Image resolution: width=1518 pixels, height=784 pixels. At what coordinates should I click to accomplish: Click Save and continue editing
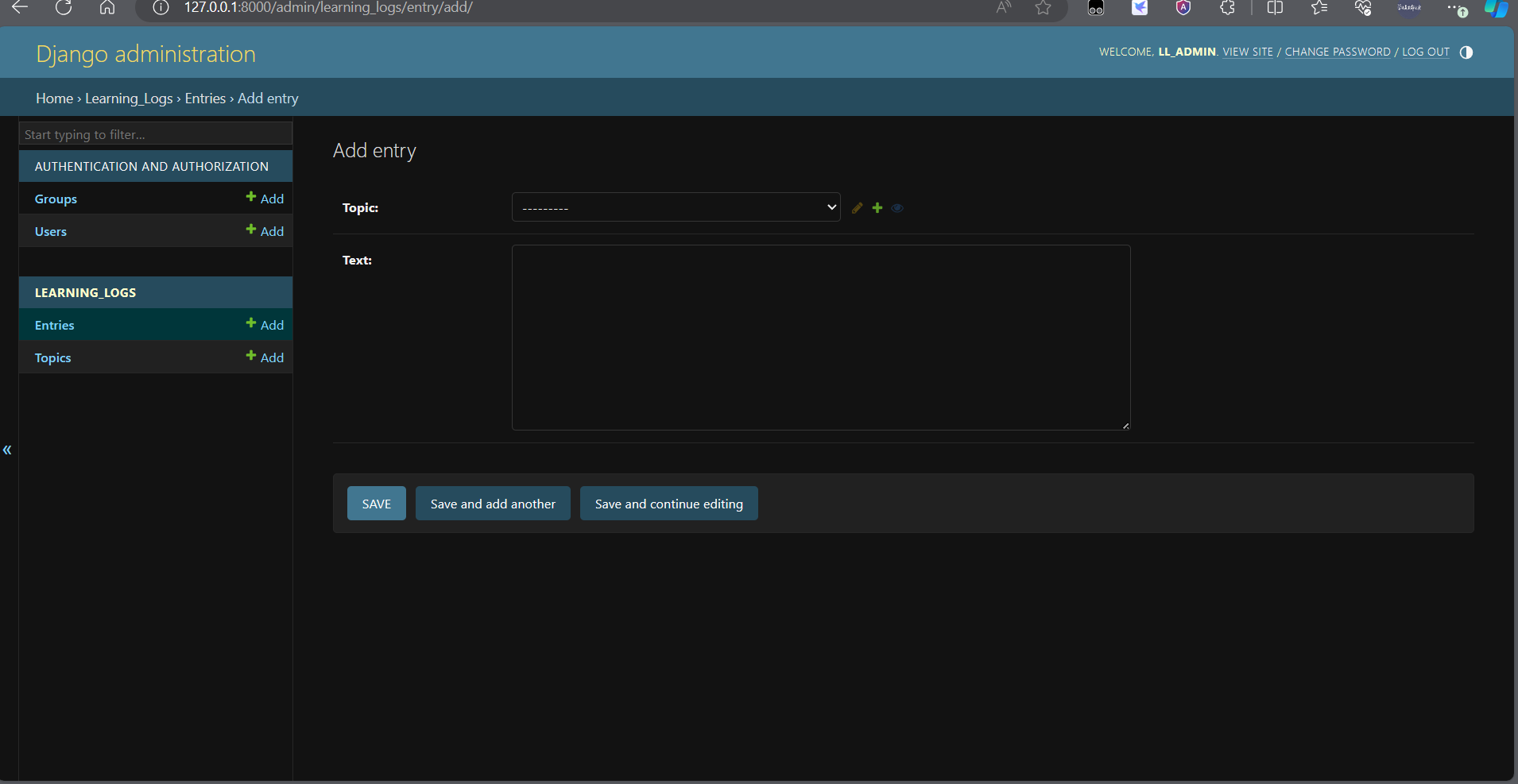(669, 504)
